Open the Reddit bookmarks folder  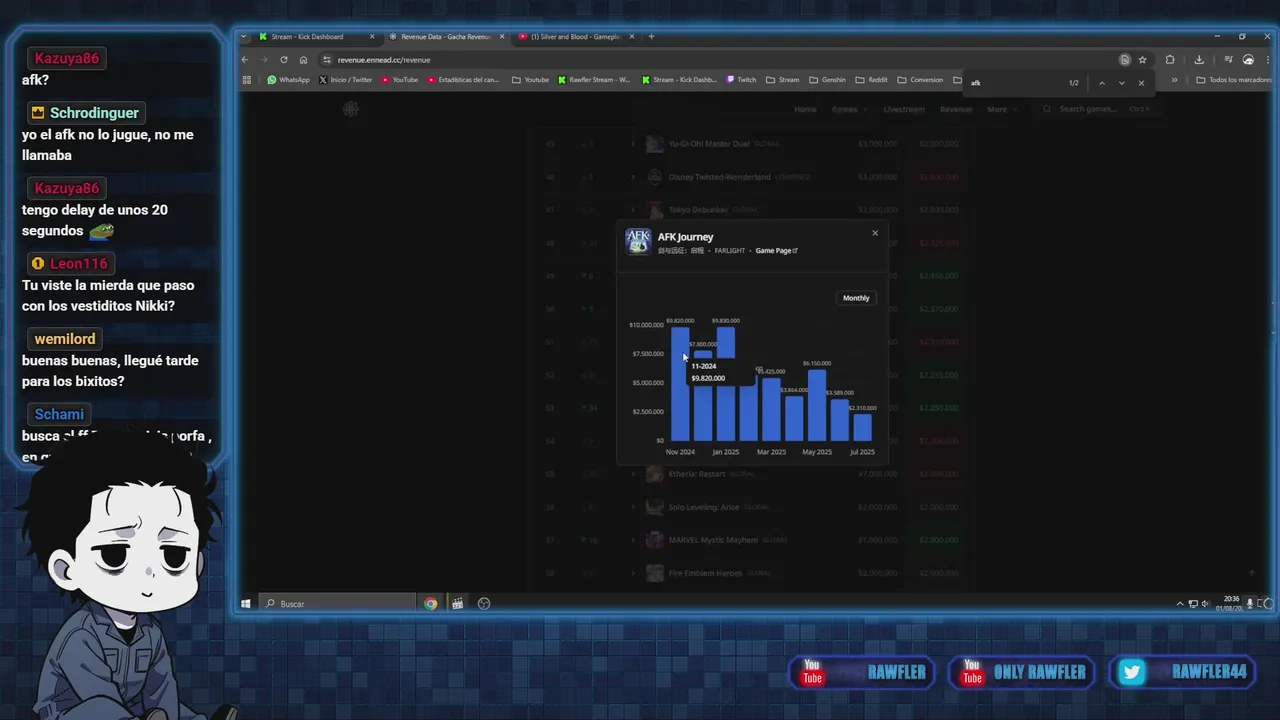pos(871,80)
